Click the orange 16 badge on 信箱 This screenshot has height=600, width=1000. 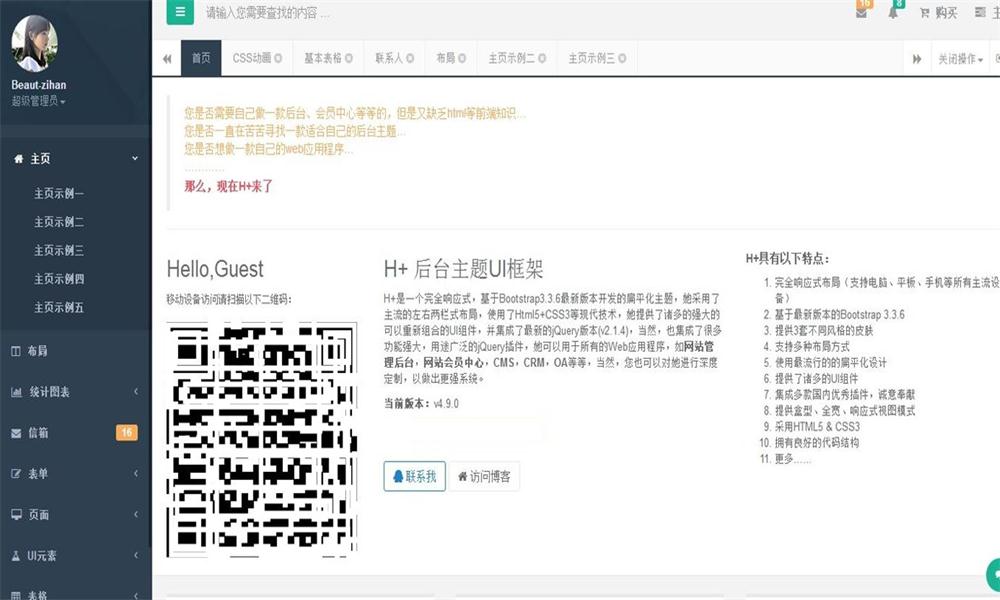pyautogui.click(x=126, y=432)
